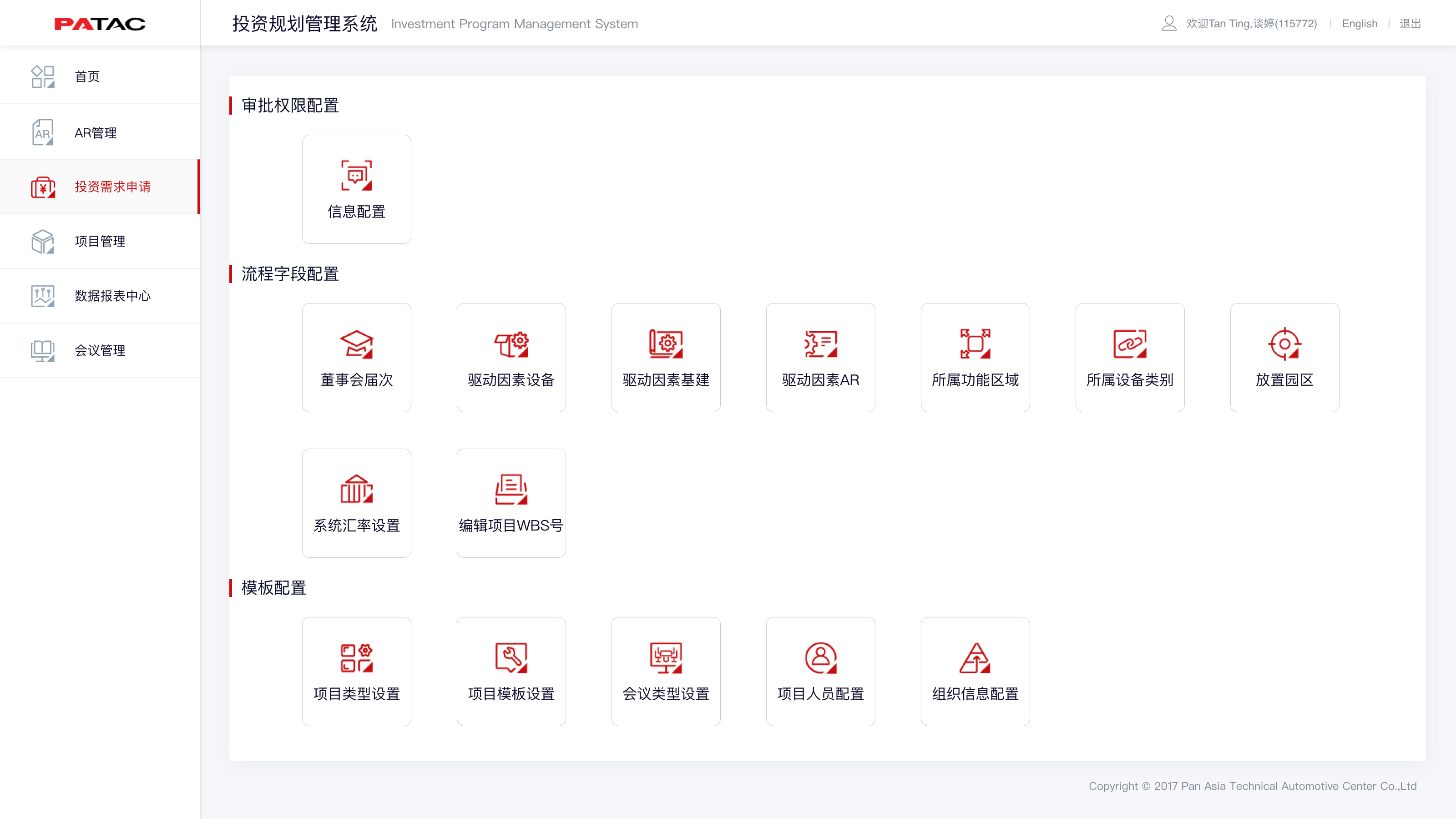This screenshot has width=1456, height=819.
Task: Open the 驱动因素AR configuration
Action: [x=820, y=357]
